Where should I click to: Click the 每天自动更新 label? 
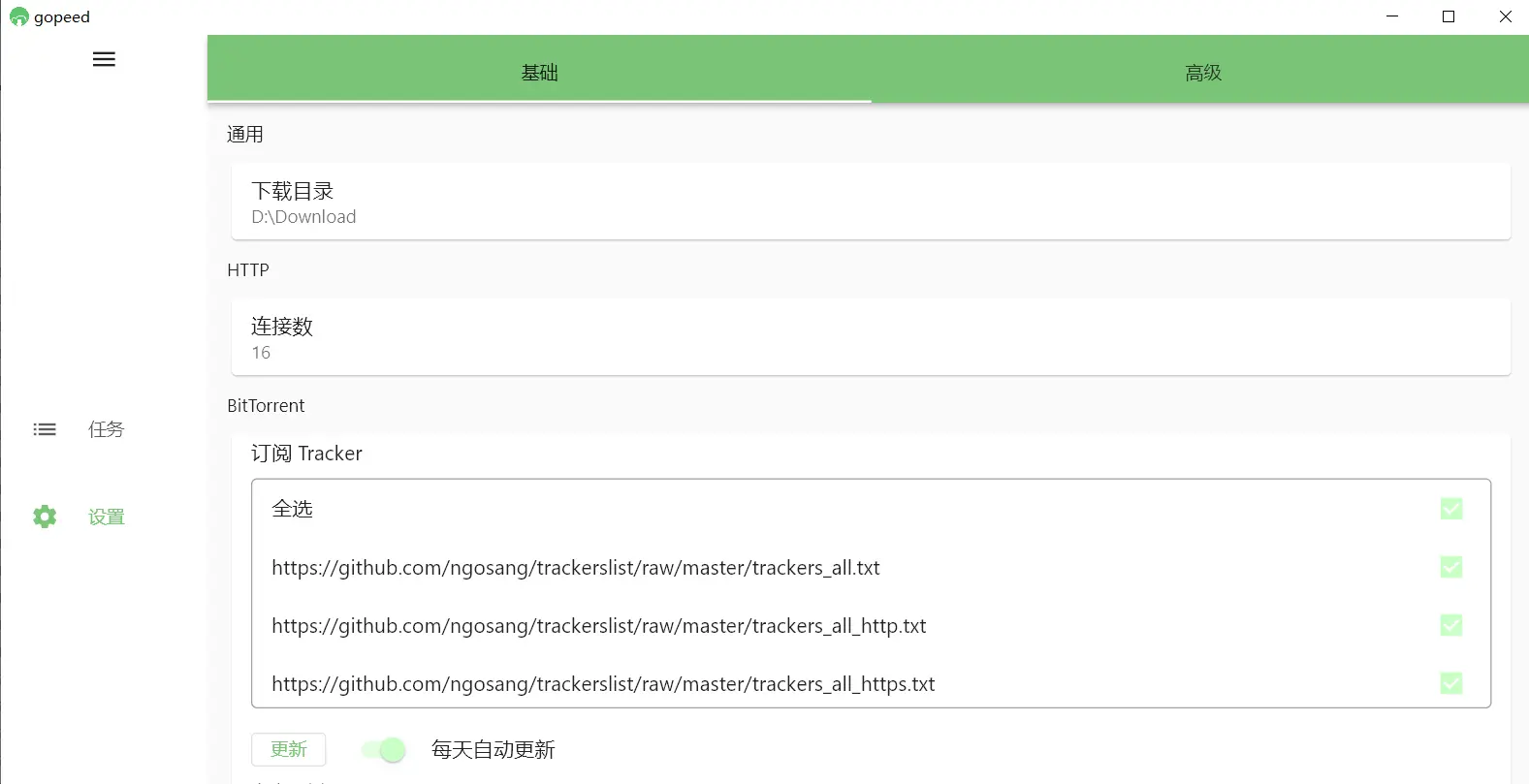pyautogui.click(x=494, y=750)
